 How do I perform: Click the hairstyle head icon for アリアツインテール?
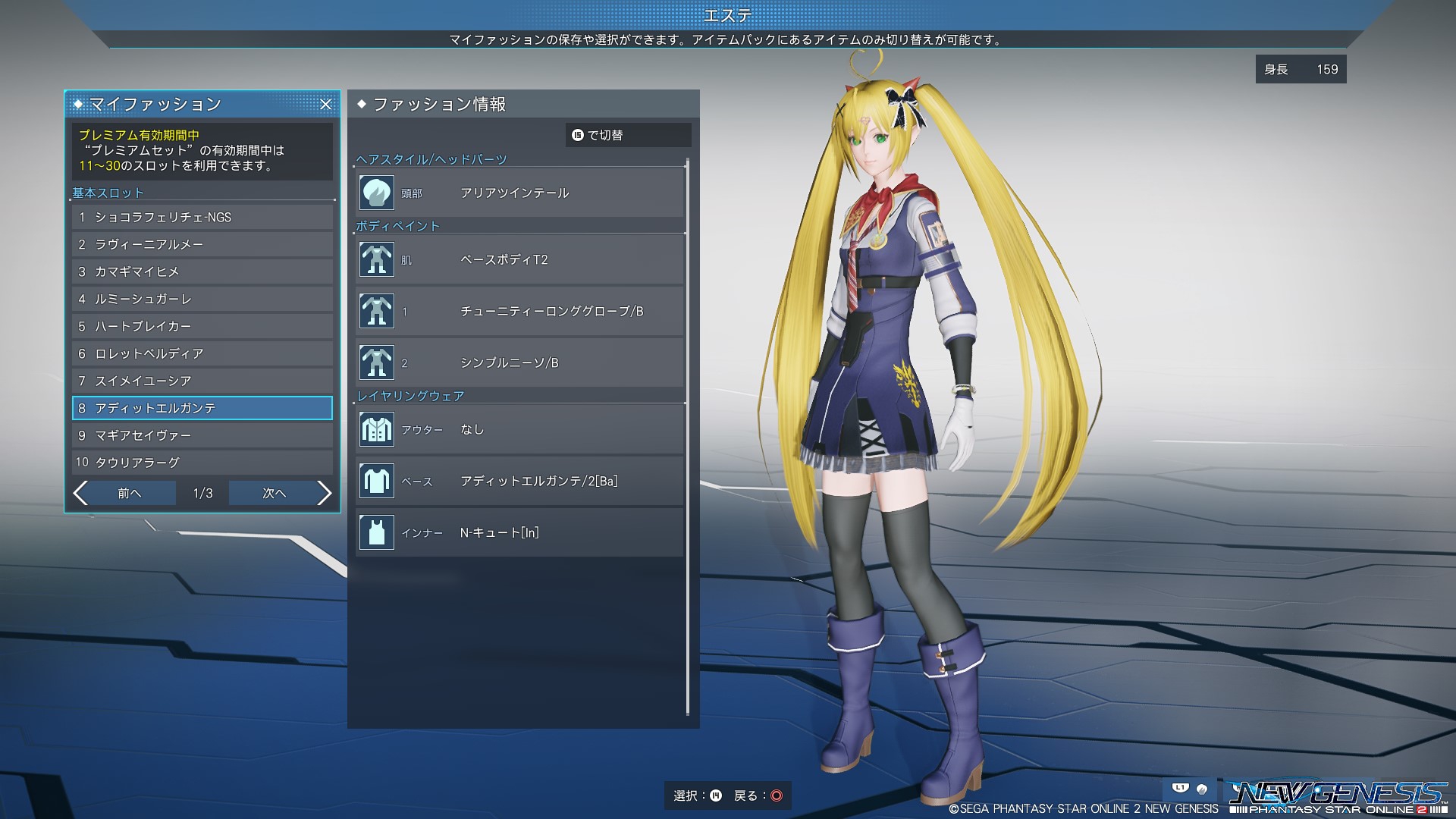click(376, 193)
